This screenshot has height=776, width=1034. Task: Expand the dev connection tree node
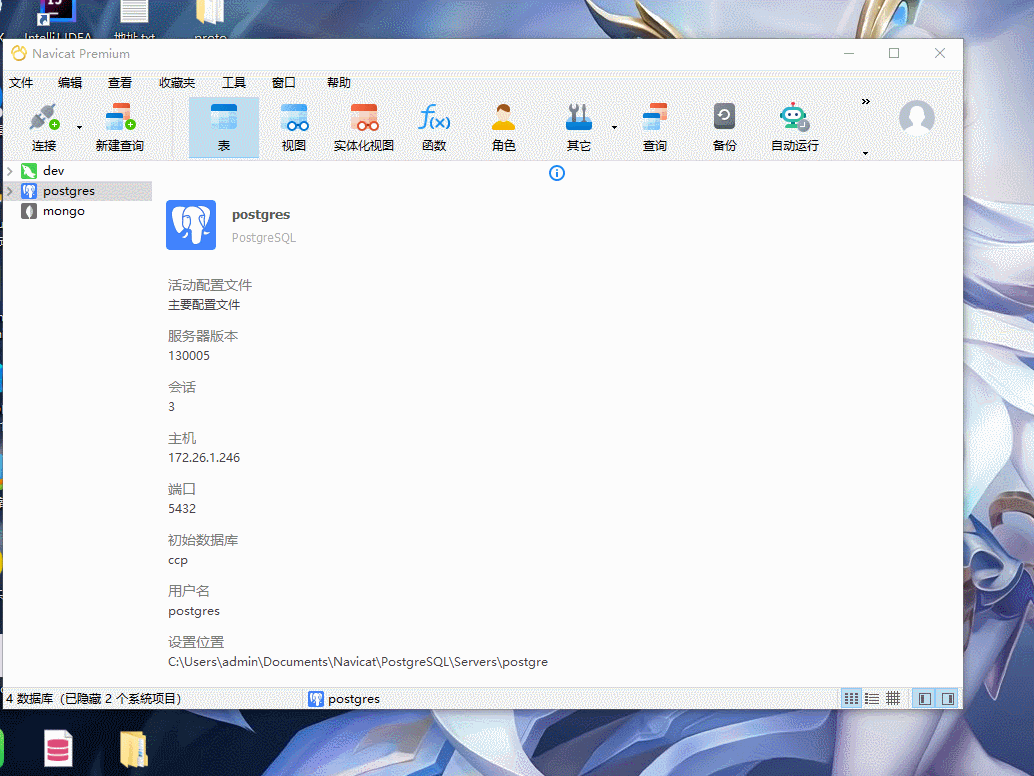[x=10, y=171]
